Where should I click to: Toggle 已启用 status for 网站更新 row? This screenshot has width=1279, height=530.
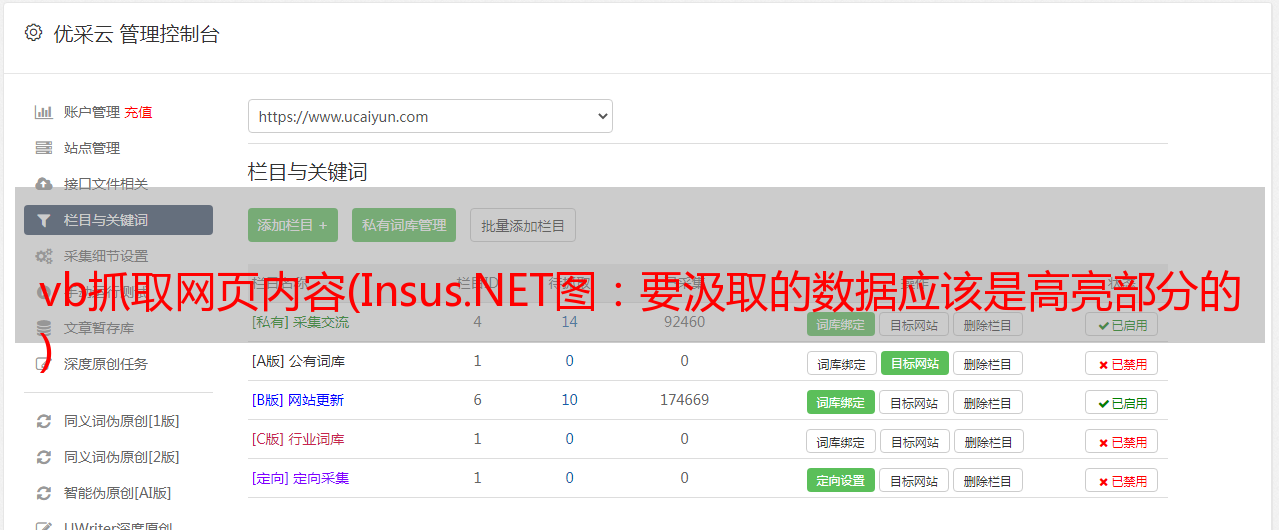pyautogui.click(x=1122, y=403)
